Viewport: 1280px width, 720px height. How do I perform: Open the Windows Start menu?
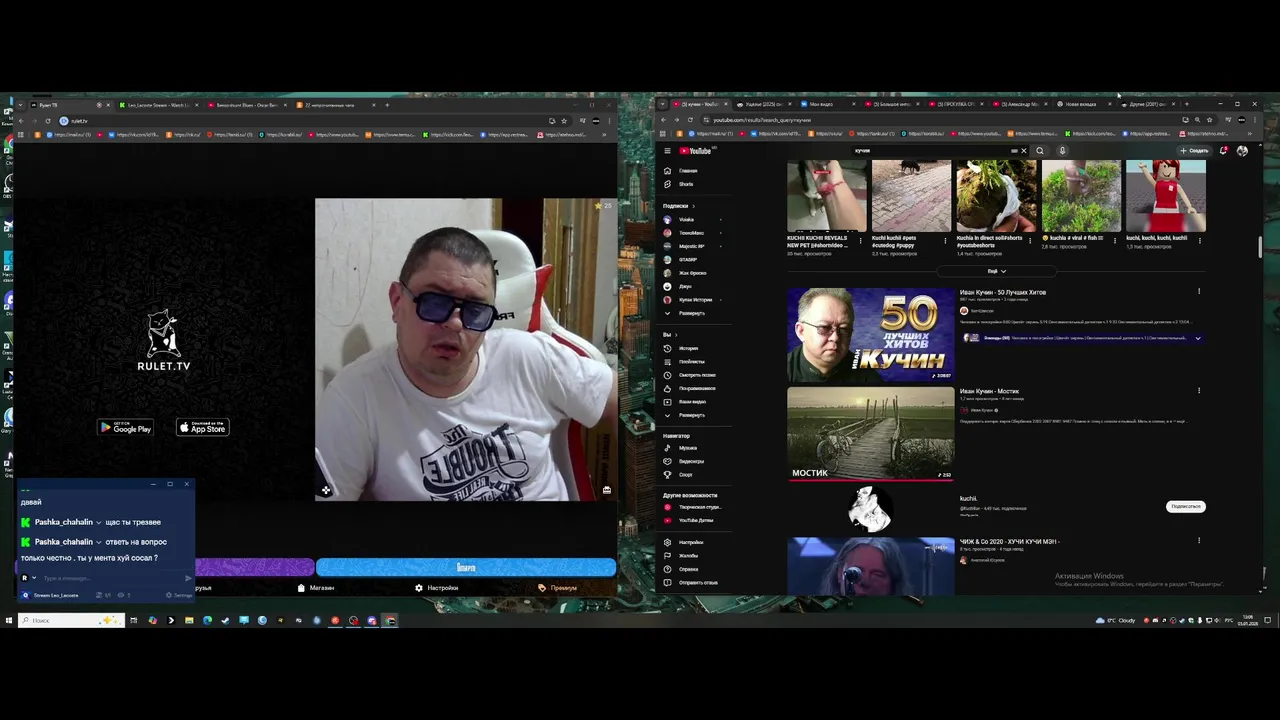click(x=8, y=620)
